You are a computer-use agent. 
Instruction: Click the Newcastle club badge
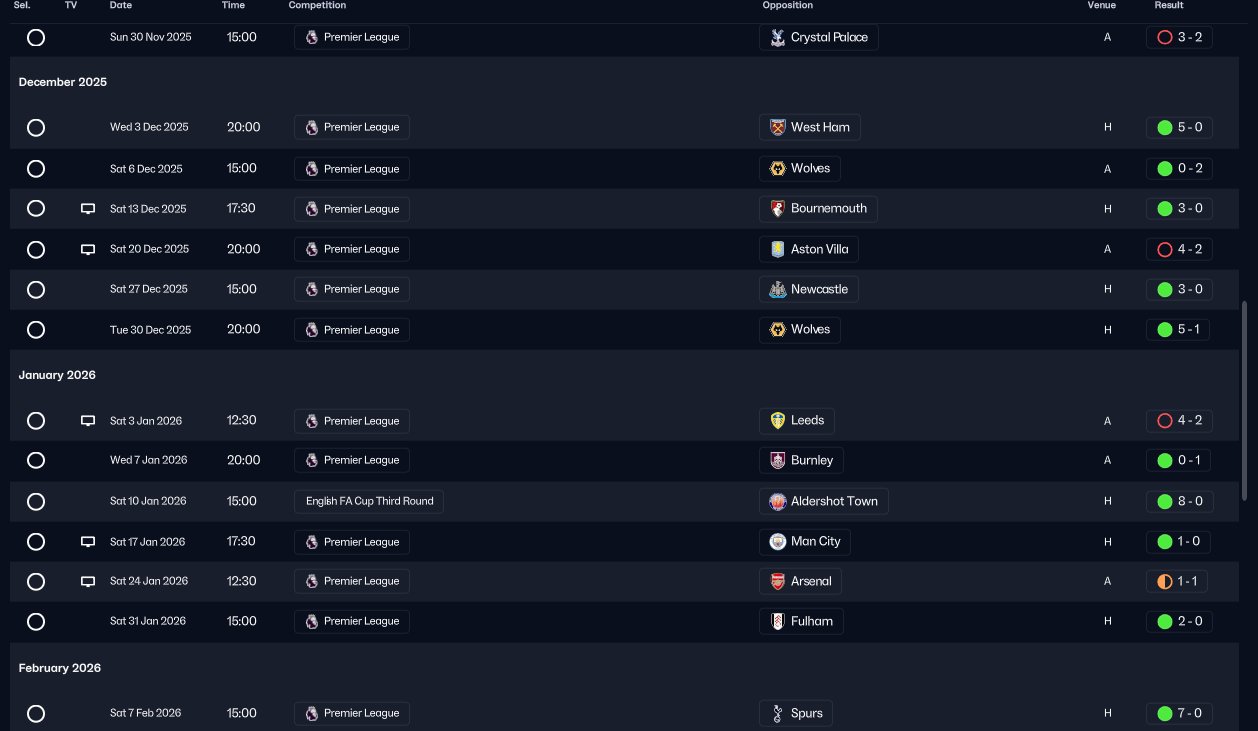777,289
